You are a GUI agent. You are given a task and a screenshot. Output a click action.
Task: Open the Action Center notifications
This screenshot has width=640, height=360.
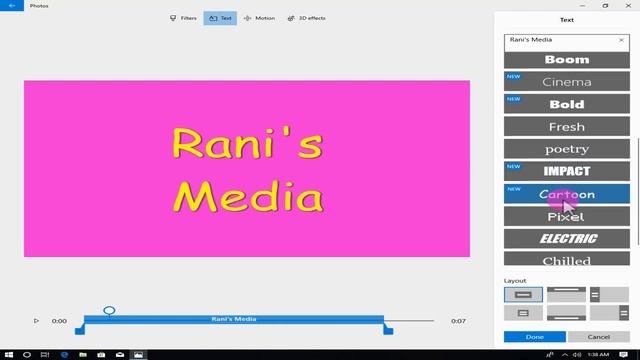[x=623, y=355]
